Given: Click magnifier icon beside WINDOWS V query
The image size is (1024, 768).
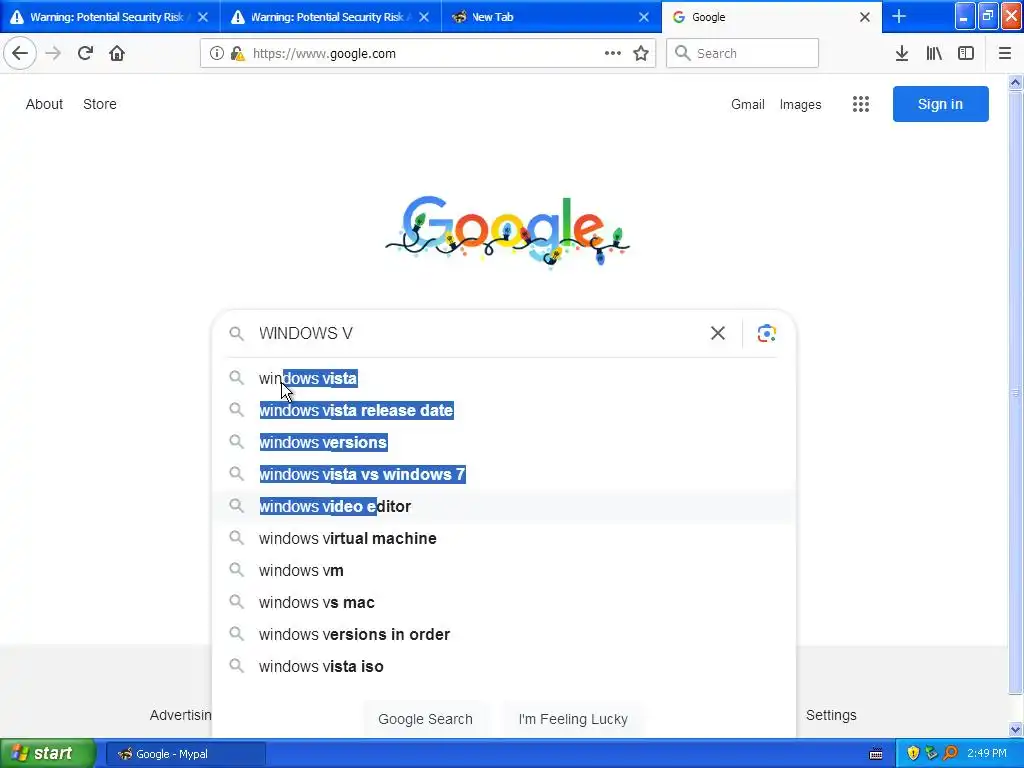Looking at the screenshot, I should click(236, 334).
